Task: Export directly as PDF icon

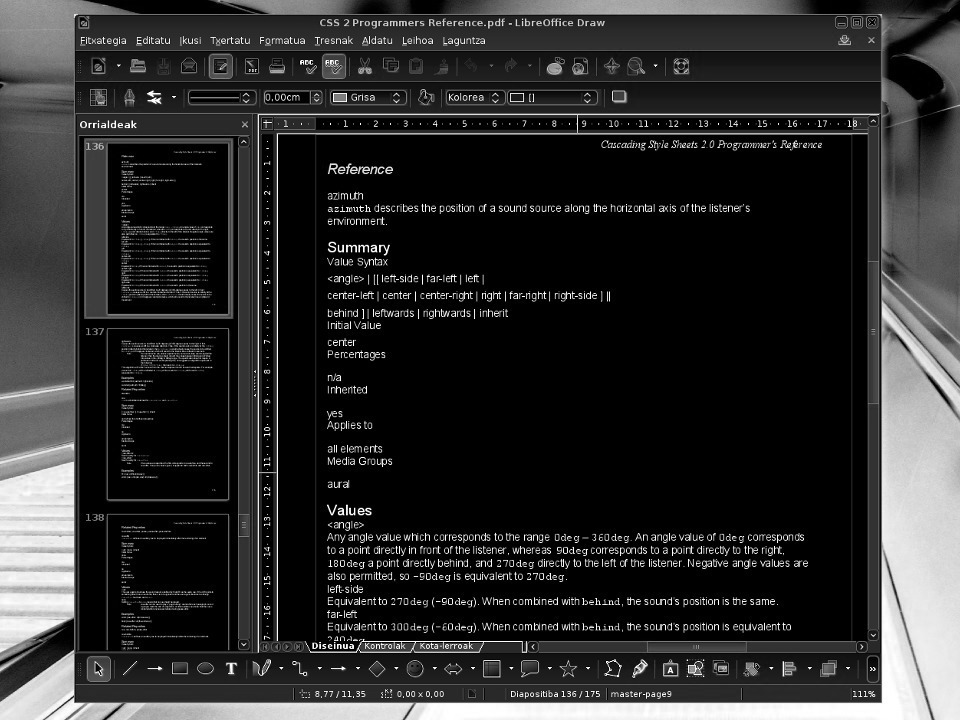Action: pos(252,66)
